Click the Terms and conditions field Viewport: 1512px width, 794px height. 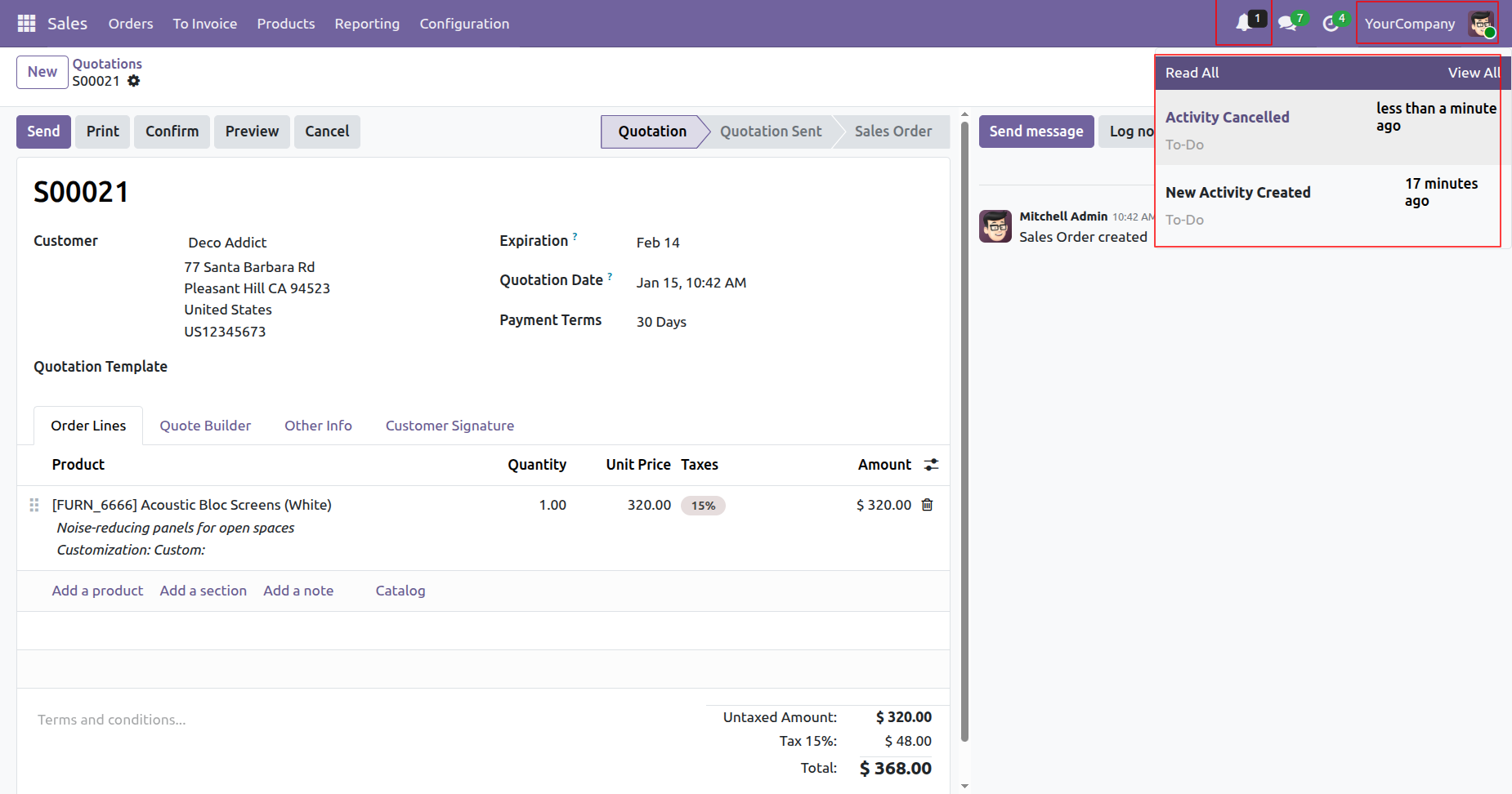(x=112, y=720)
